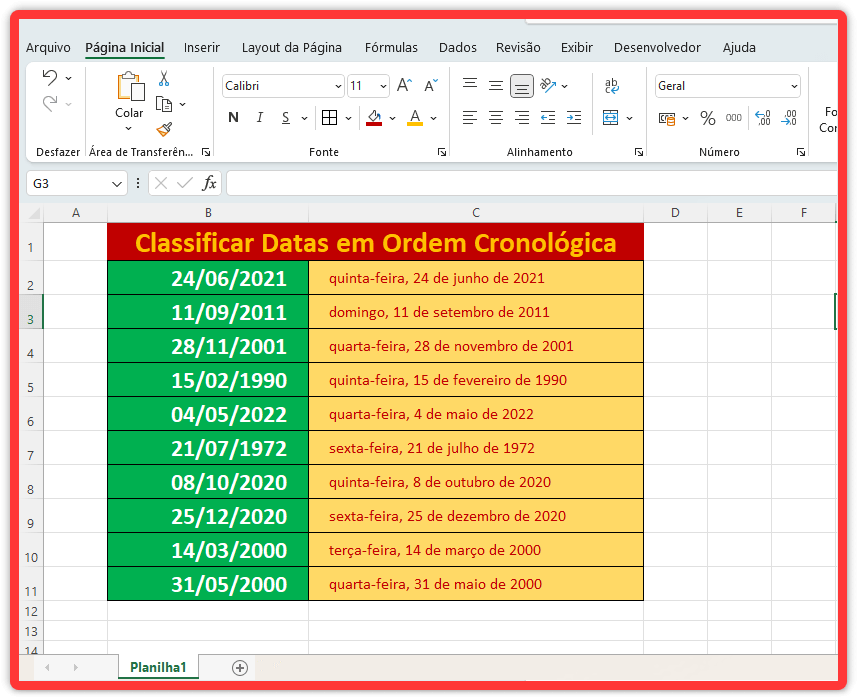Toggle center text alignment
Viewport: 857px width, 700px height.
click(x=495, y=117)
